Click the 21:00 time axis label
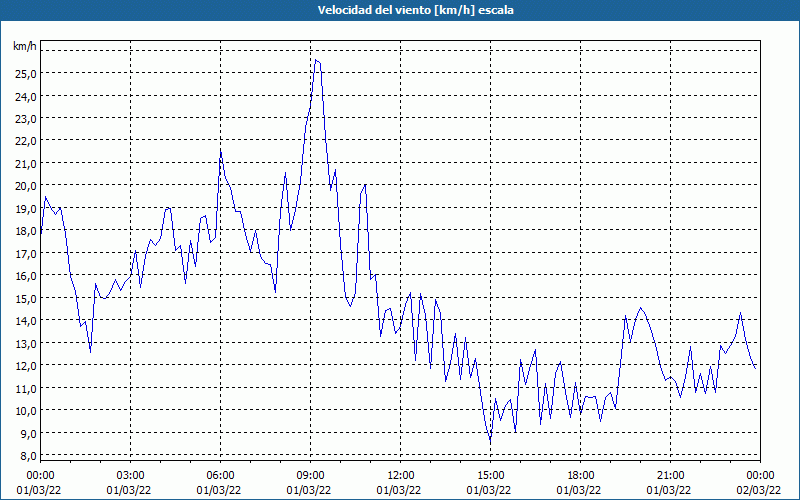The width and height of the screenshot is (800, 500). pyautogui.click(x=670, y=476)
